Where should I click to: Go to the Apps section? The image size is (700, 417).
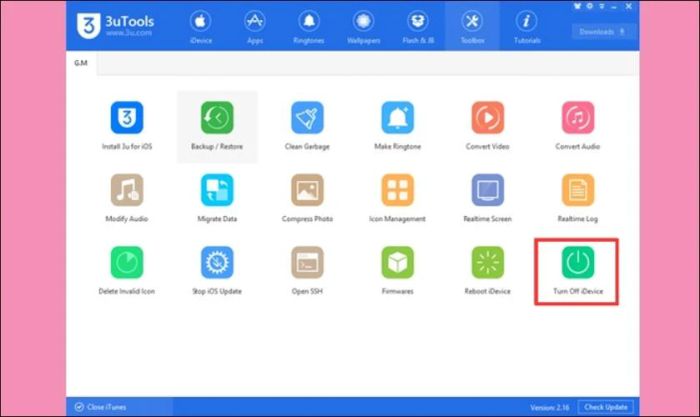[255, 26]
